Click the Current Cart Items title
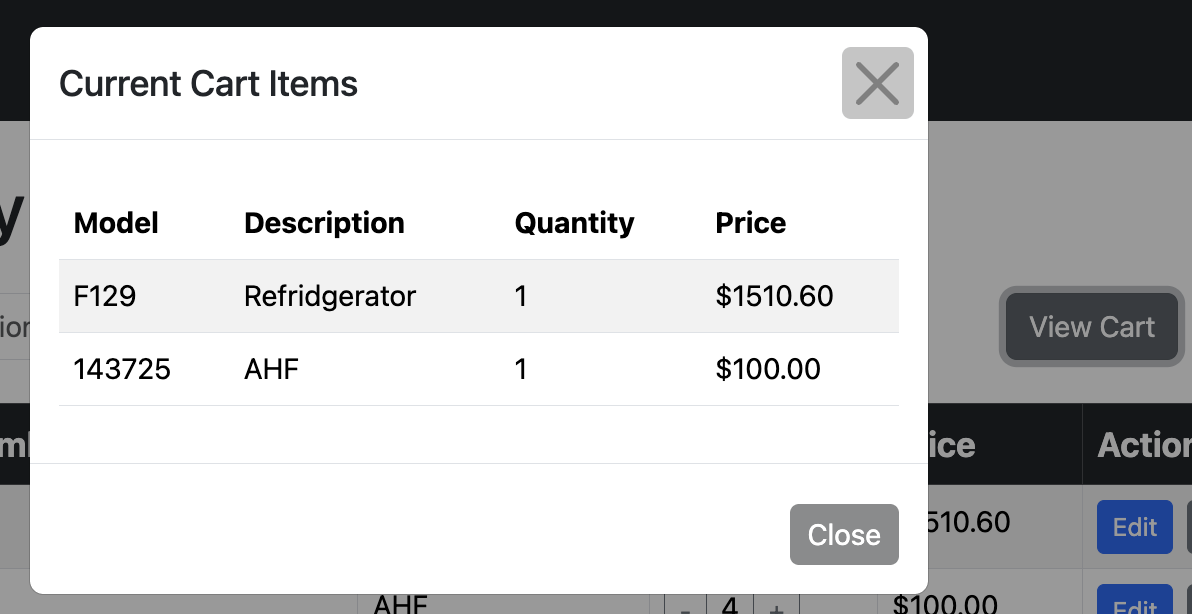 coord(208,83)
